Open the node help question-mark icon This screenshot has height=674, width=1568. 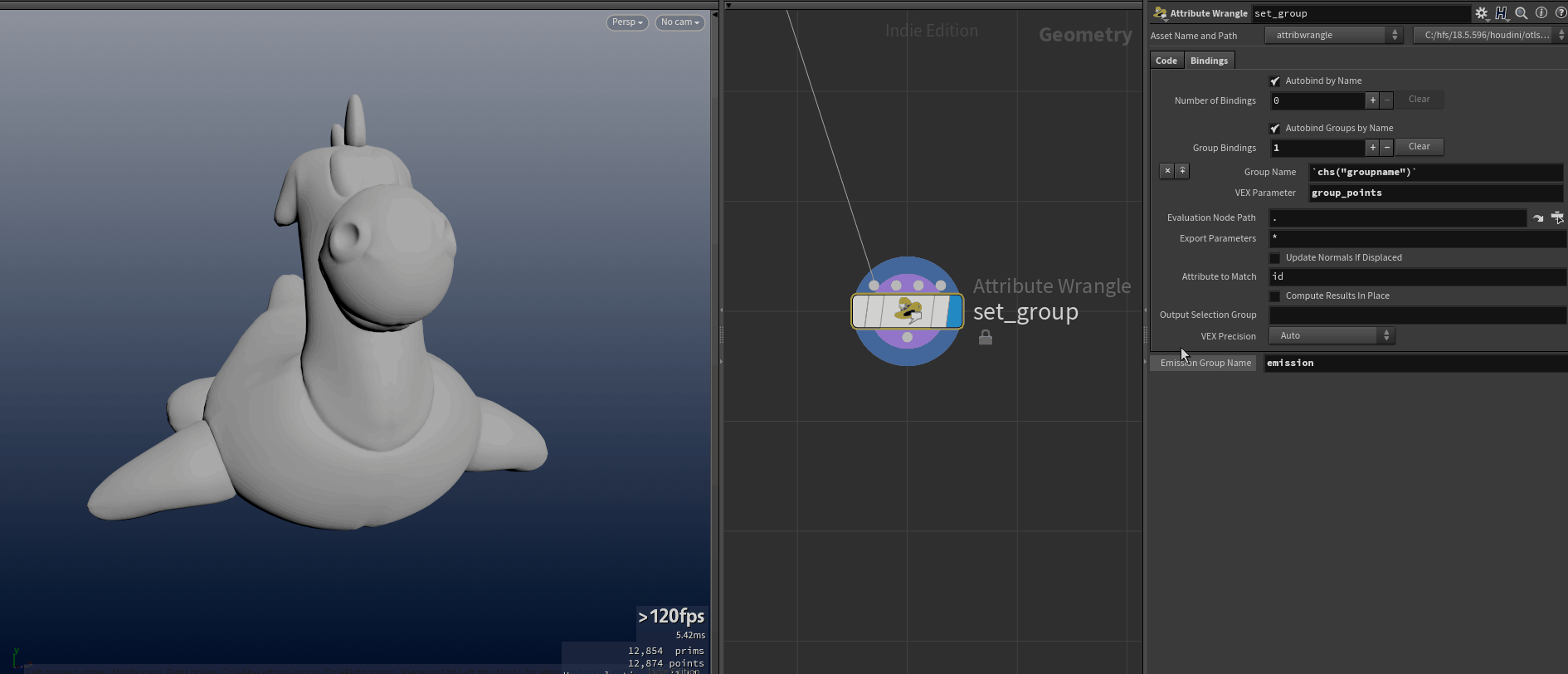pyautogui.click(x=1561, y=13)
